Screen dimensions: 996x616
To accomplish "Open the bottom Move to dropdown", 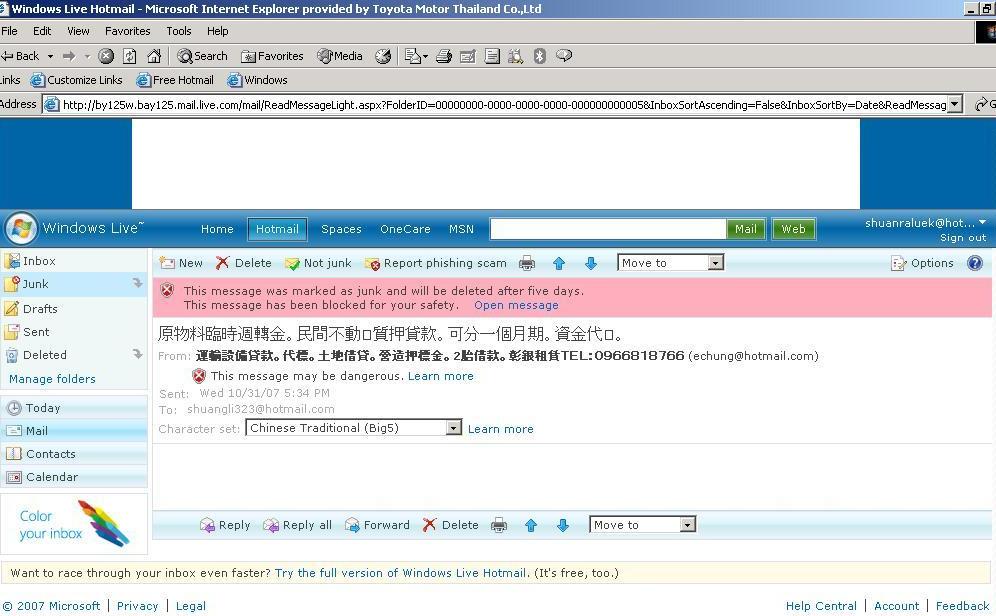I will coord(687,525).
